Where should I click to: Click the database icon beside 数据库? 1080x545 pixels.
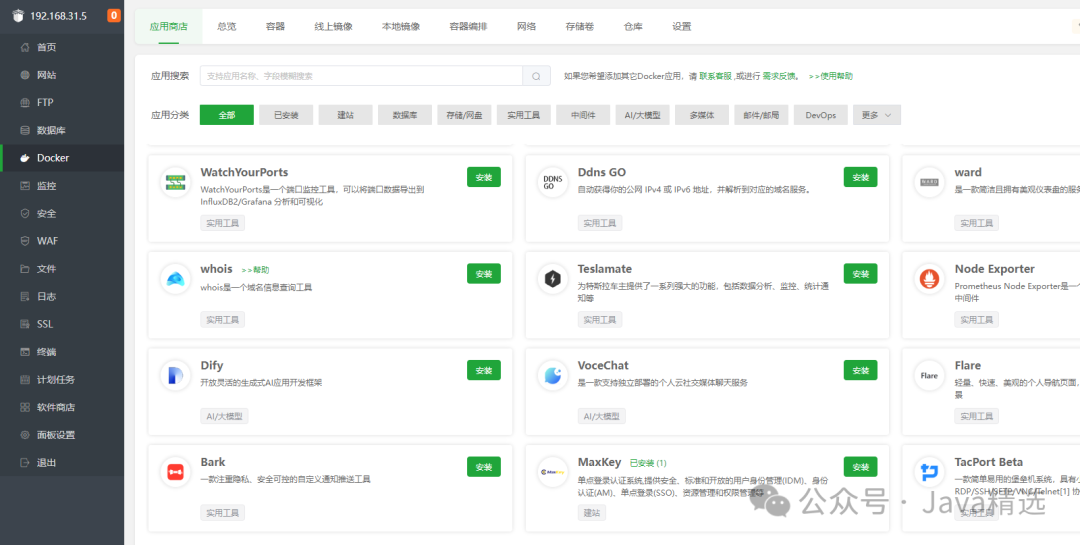25,130
